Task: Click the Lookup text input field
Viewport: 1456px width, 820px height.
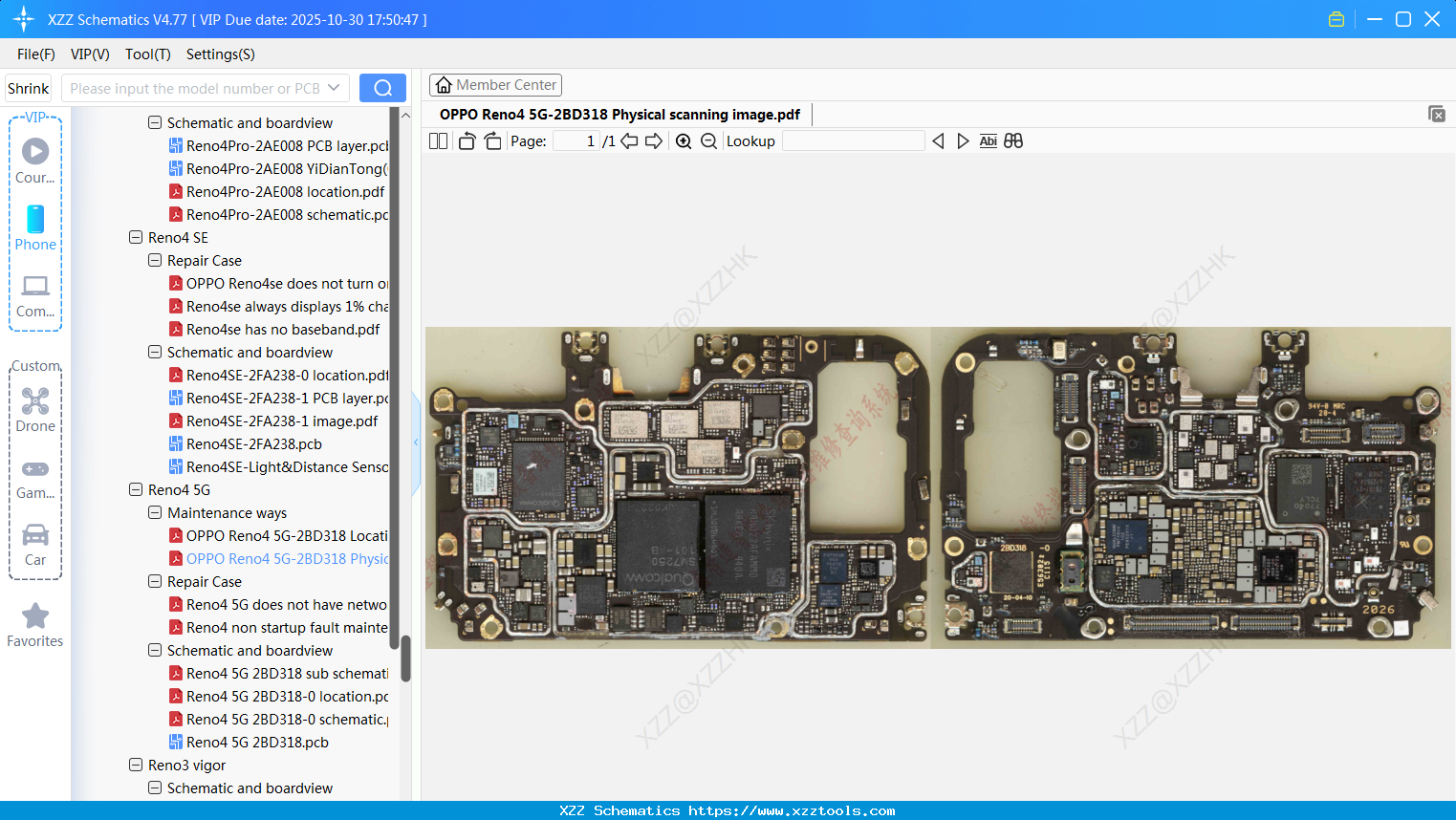Action: point(853,141)
